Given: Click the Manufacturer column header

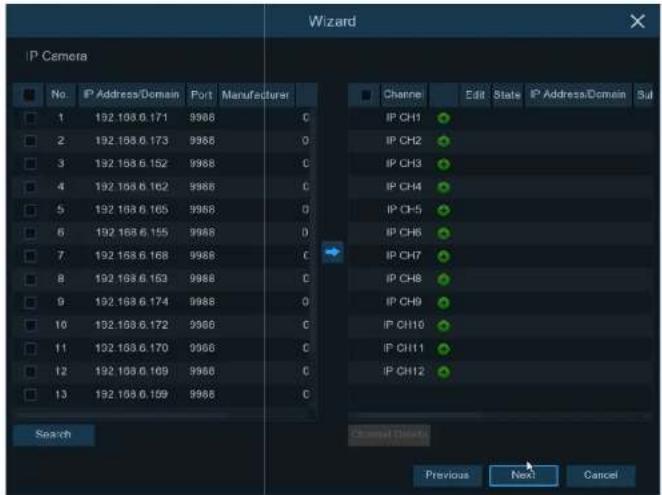Looking at the screenshot, I should coord(256,95).
